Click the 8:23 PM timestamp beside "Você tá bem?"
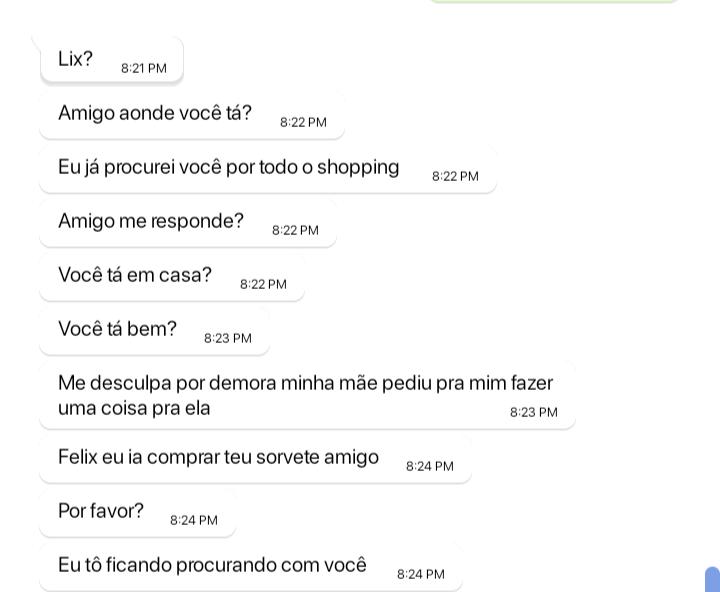720x592 pixels. (x=228, y=339)
